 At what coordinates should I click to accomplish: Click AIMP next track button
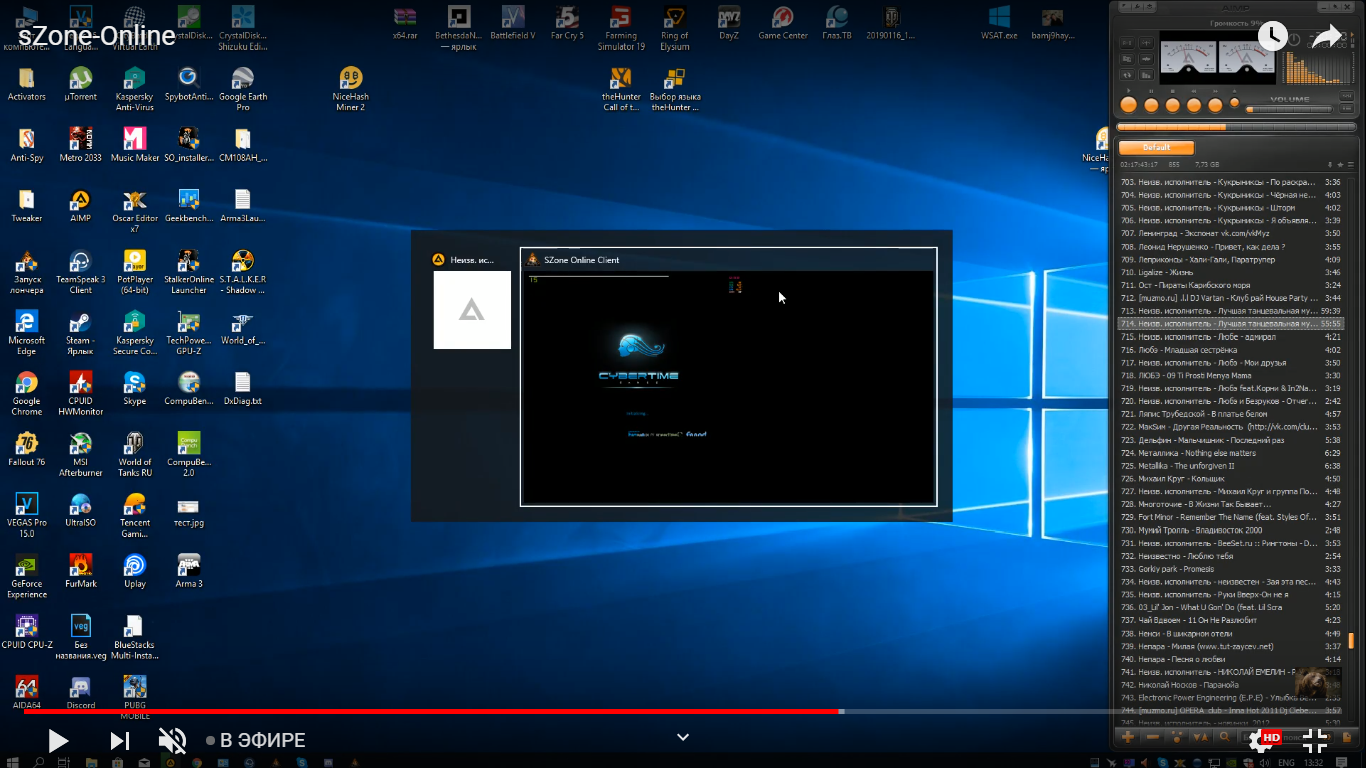tap(1215, 105)
